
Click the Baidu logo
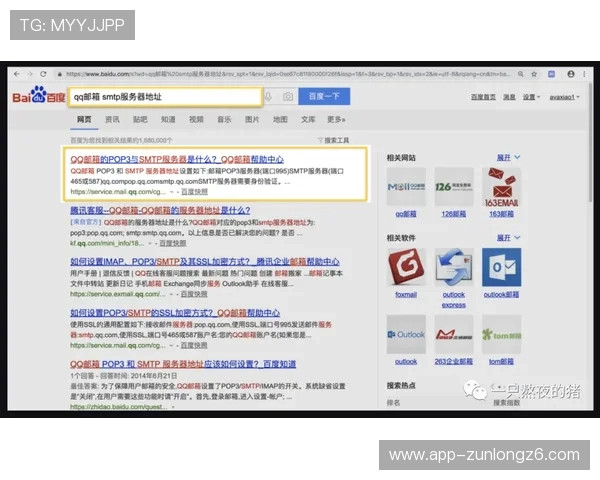tap(39, 95)
